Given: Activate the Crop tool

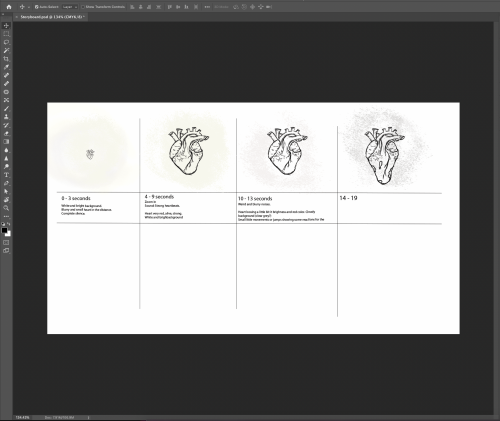Looking at the screenshot, I should tap(6, 59).
